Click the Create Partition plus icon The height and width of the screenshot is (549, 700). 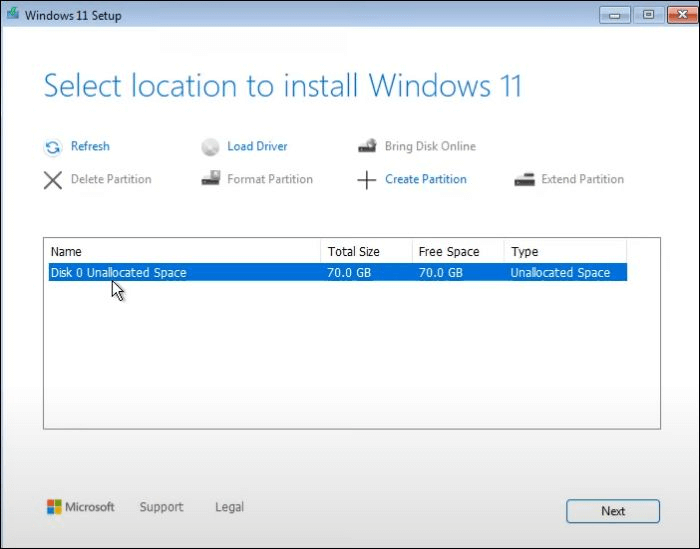coord(367,180)
